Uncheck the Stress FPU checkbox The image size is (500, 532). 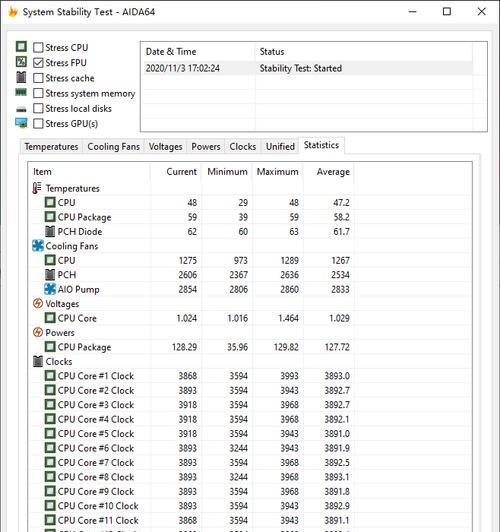(x=38, y=63)
